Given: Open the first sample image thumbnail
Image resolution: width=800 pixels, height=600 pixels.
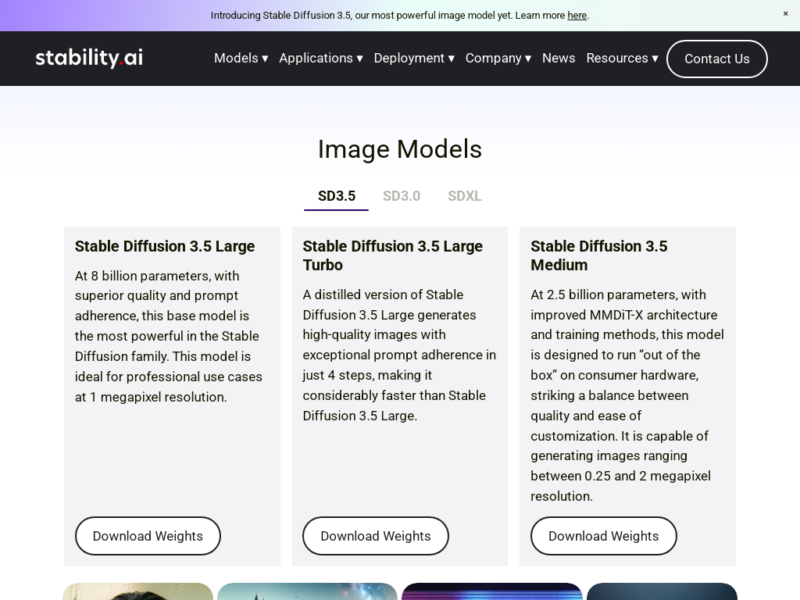Looking at the screenshot, I should [x=138, y=591].
